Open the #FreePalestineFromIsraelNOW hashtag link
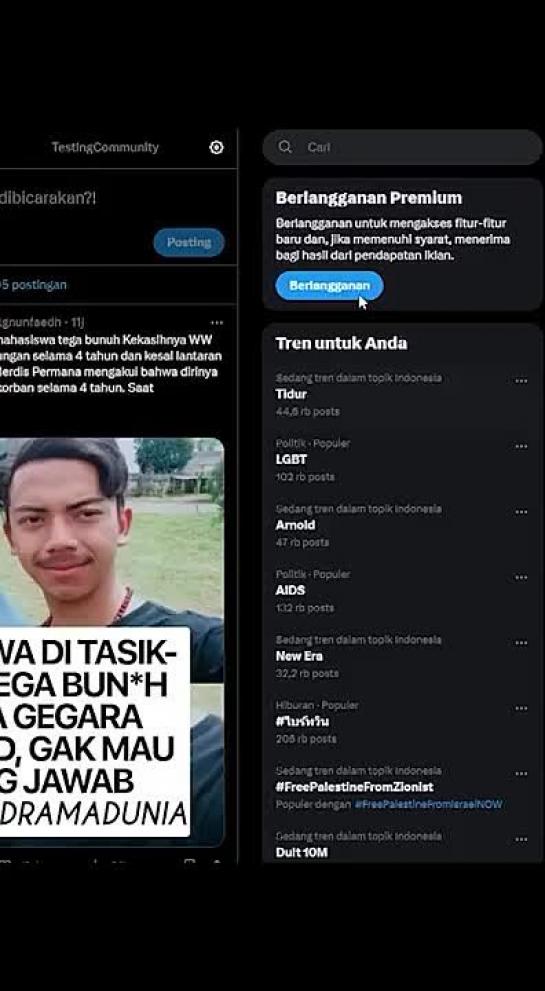 point(428,805)
